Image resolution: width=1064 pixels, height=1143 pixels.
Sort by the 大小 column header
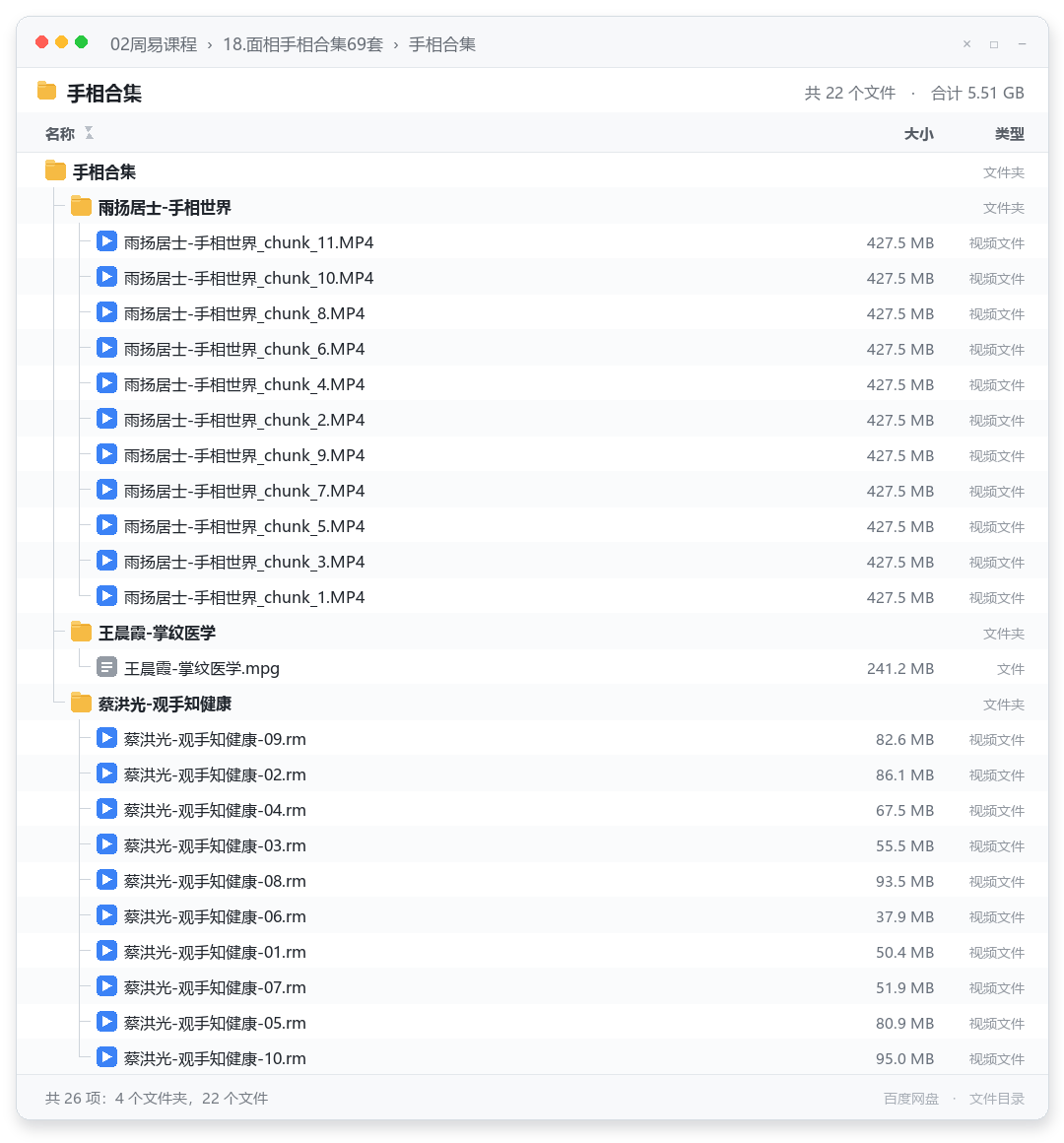pyautogui.click(x=919, y=134)
